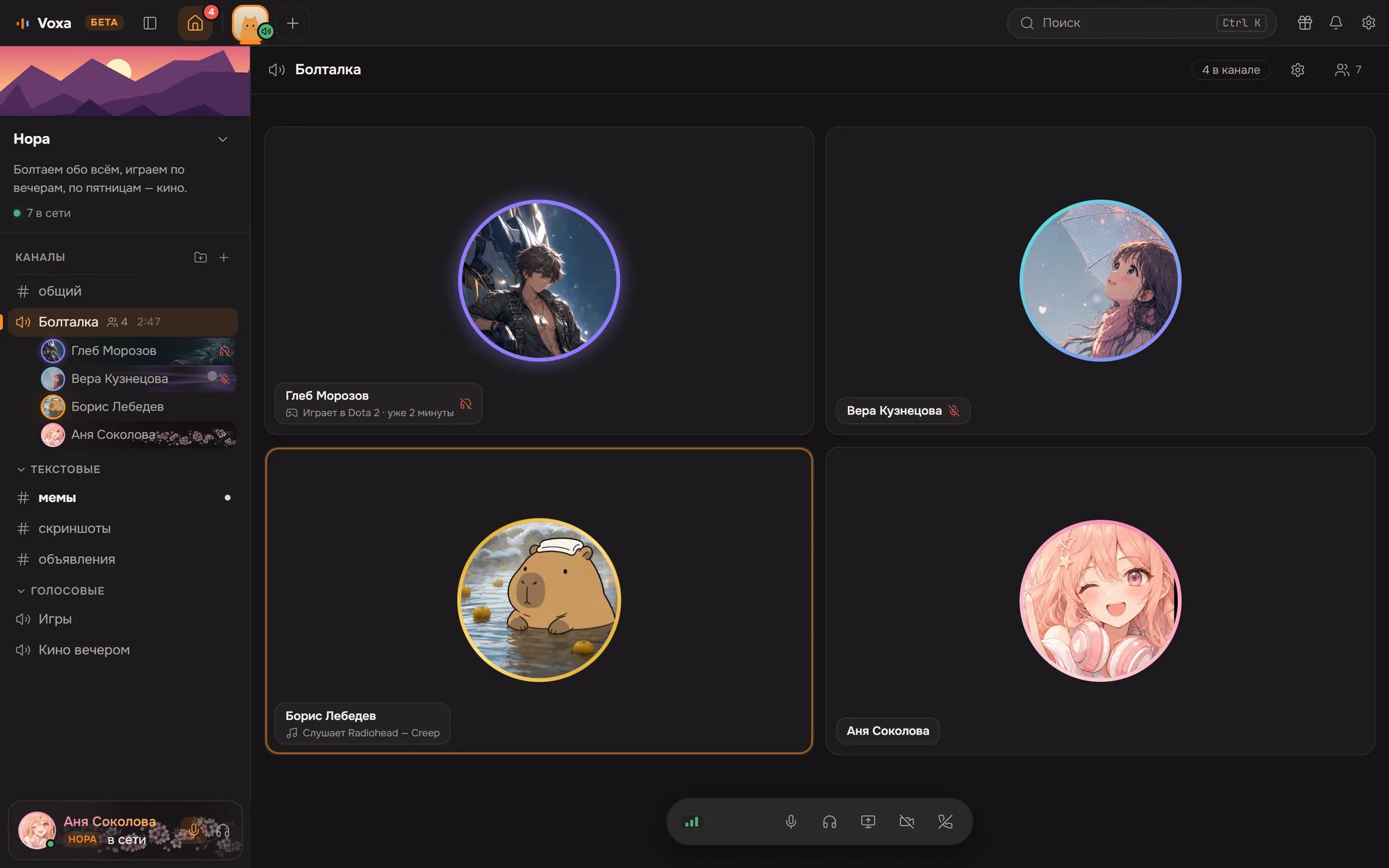Focus the Поиск search field
Screen dimensions: 1389x868
(x=1142, y=23)
